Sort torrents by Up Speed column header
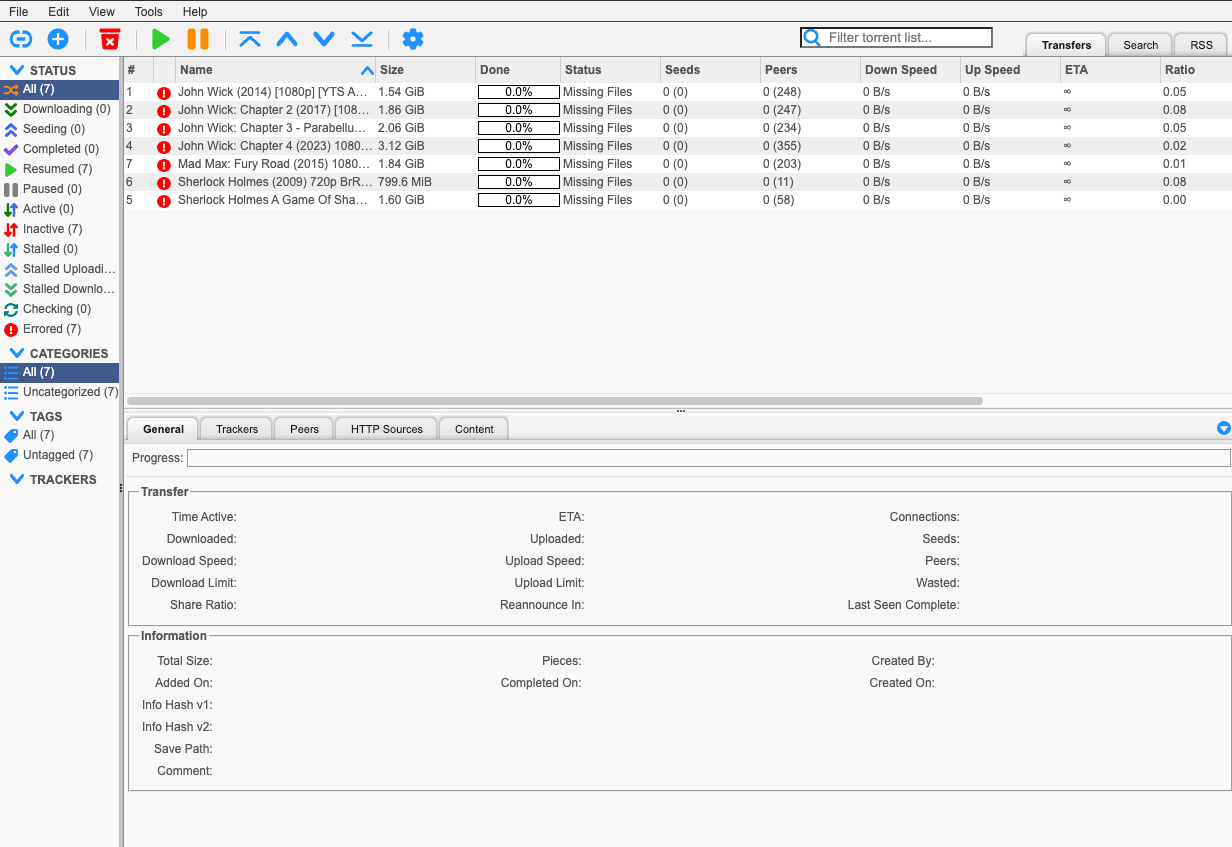The image size is (1232, 847). point(1010,70)
